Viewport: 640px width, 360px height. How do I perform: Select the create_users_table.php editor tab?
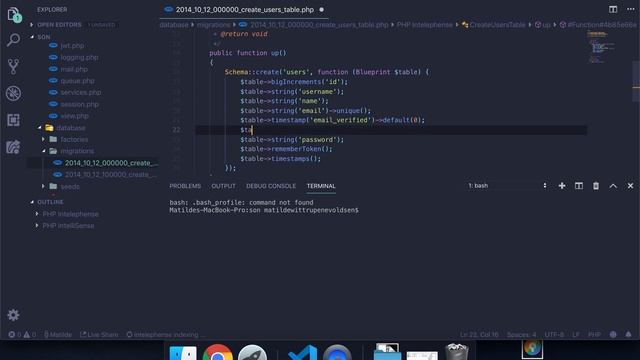click(x=244, y=9)
